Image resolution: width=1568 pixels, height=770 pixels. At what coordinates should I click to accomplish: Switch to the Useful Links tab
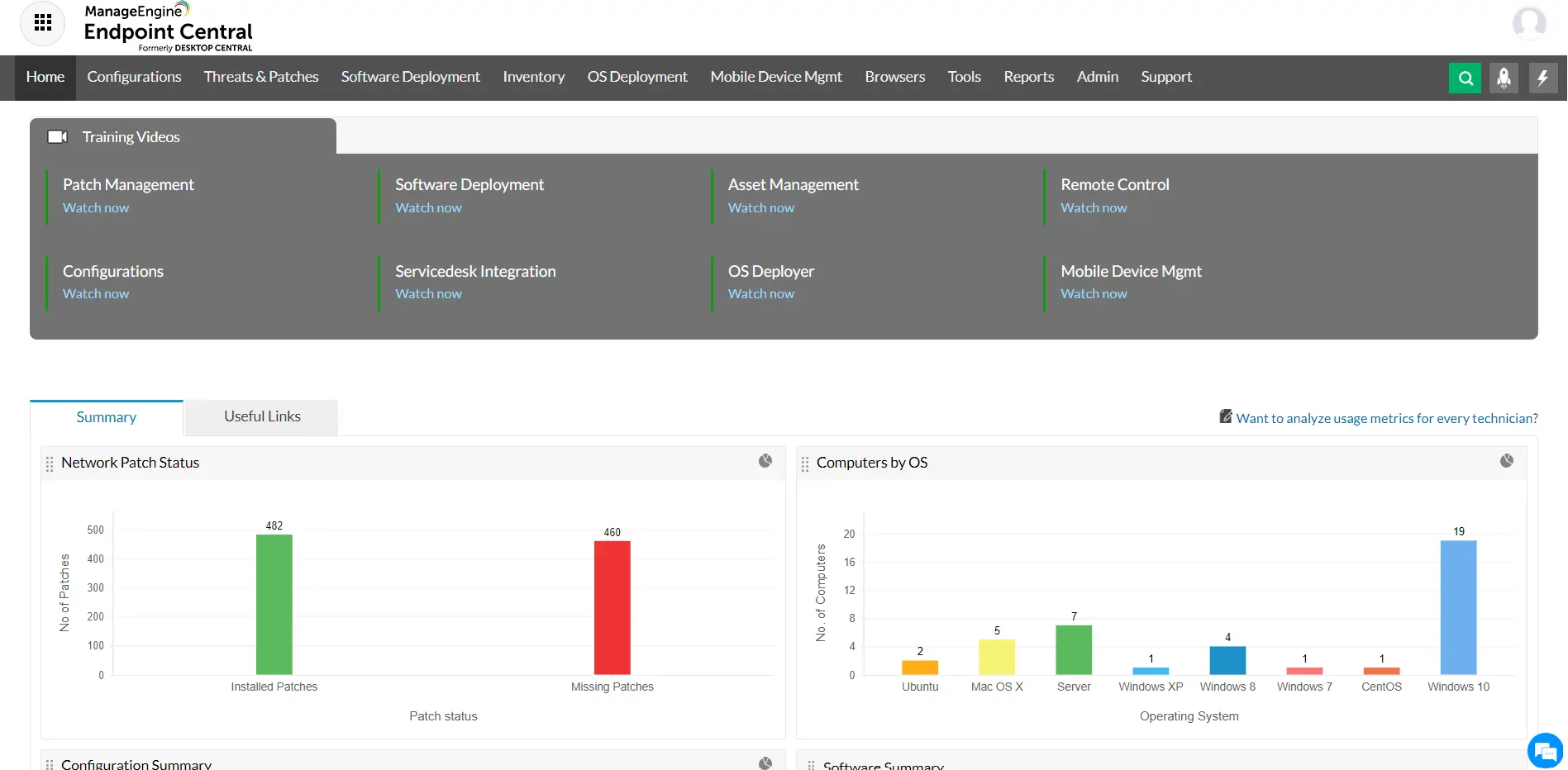click(261, 416)
